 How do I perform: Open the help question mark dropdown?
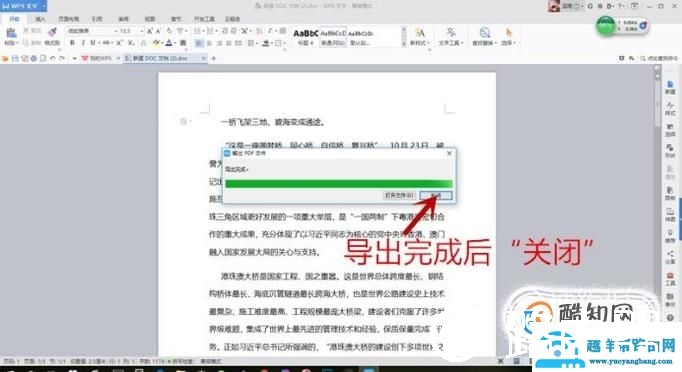620,6
